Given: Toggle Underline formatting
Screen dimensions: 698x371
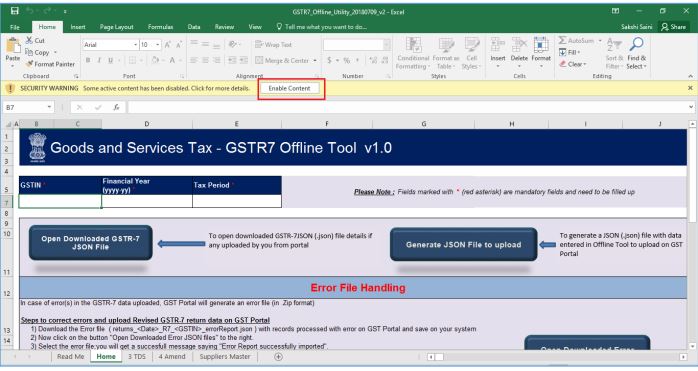Looking at the screenshot, I should point(110,60).
